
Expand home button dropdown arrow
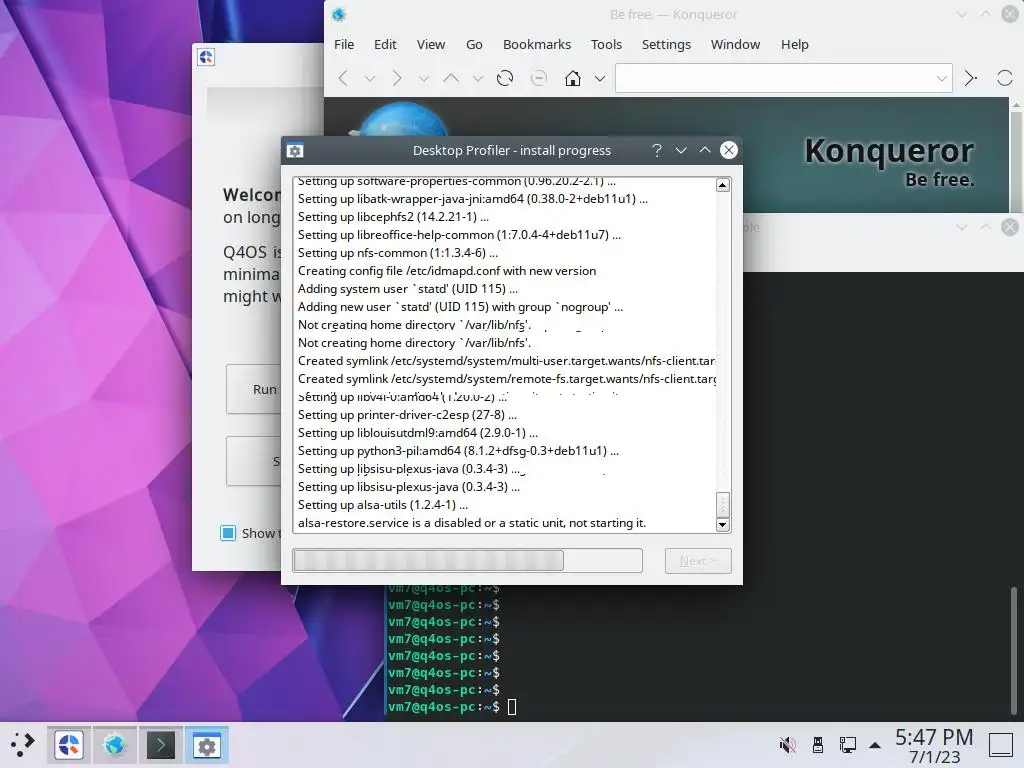tap(600, 79)
